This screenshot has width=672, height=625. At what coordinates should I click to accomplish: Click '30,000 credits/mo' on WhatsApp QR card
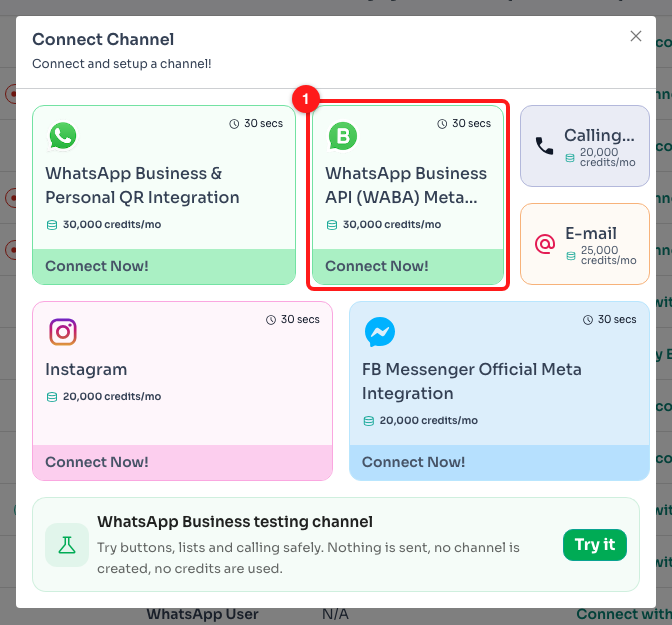[x=112, y=225]
